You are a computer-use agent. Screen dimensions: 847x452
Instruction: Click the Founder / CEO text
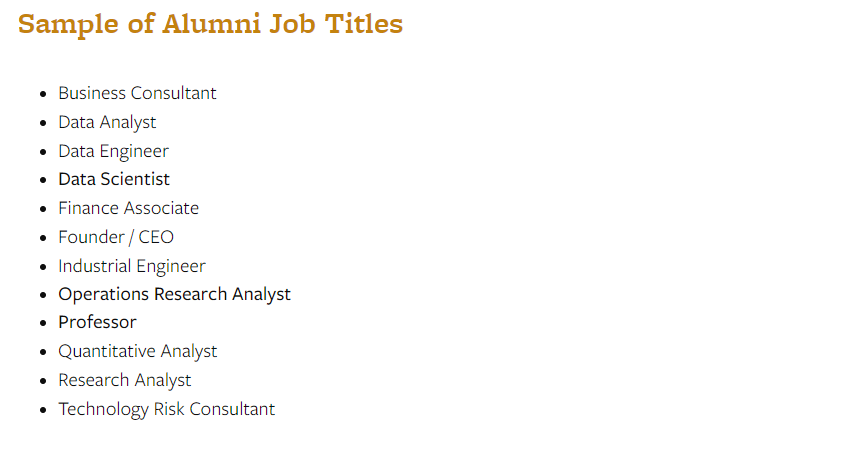click(116, 237)
